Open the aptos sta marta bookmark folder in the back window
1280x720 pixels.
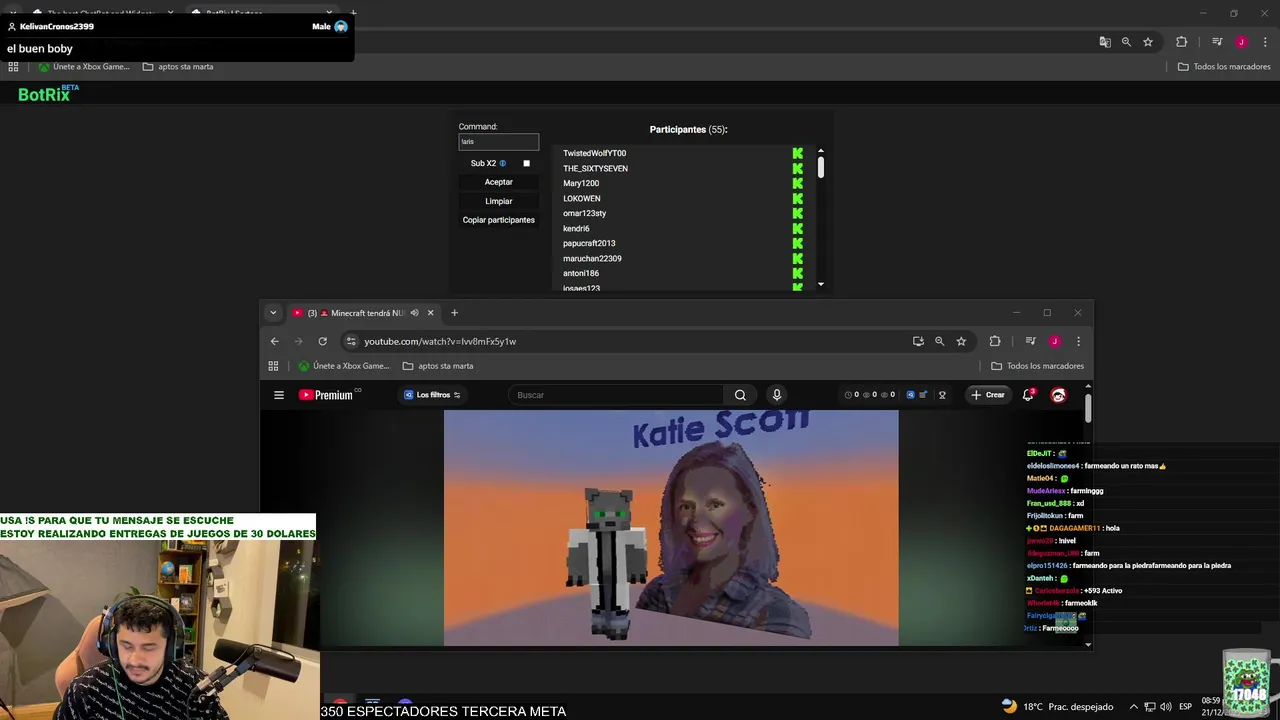point(178,67)
